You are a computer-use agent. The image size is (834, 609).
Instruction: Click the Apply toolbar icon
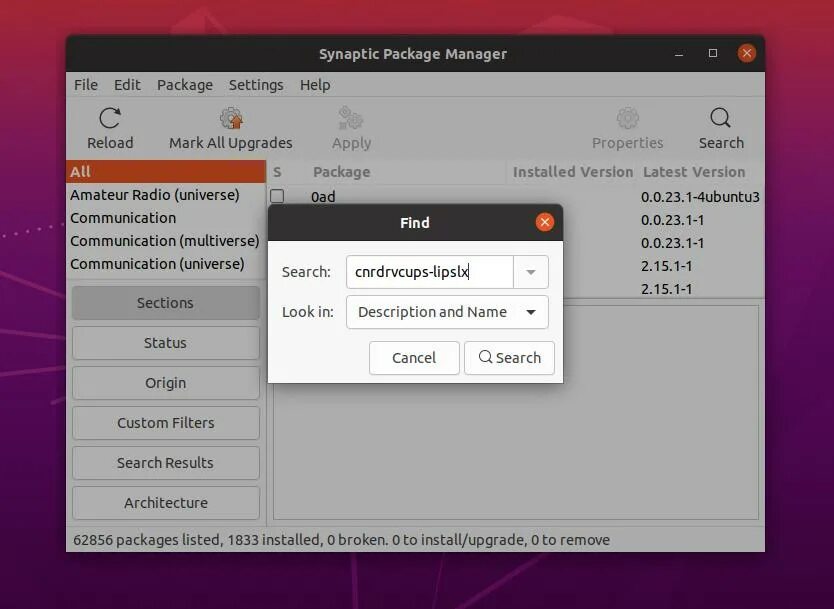click(x=351, y=118)
